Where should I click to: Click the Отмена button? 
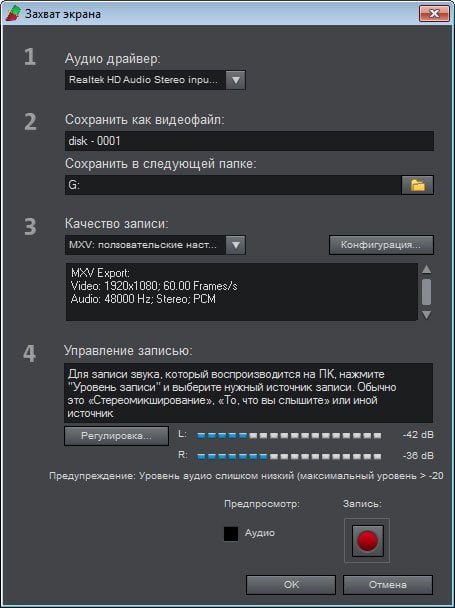(388, 585)
